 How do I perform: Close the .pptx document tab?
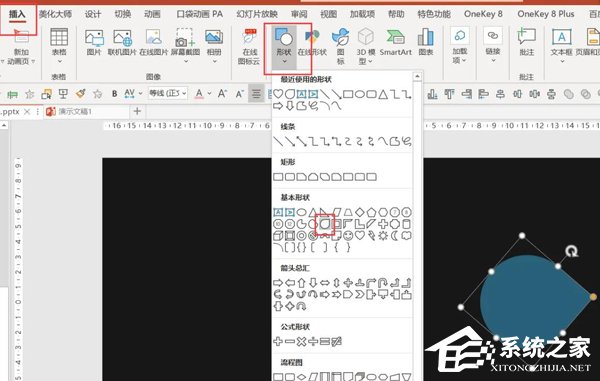tap(27, 112)
